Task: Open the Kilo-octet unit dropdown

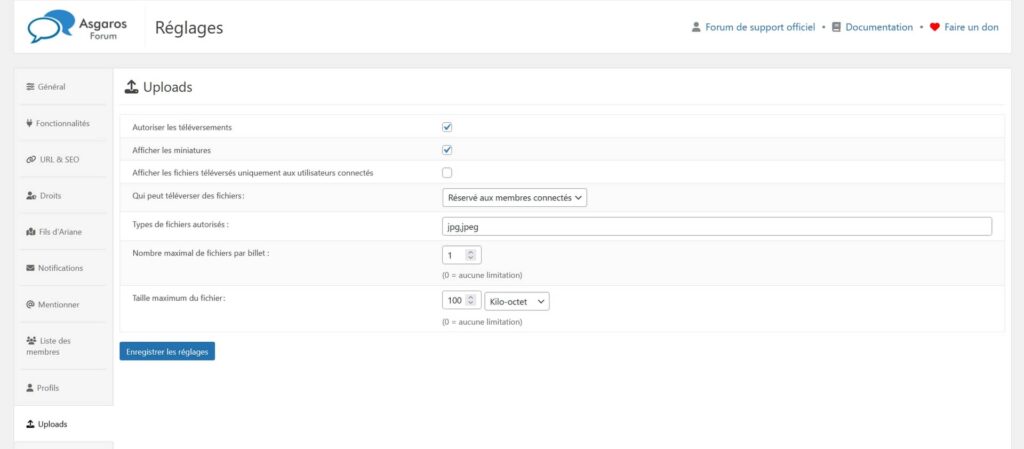Action: [x=516, y=301]
